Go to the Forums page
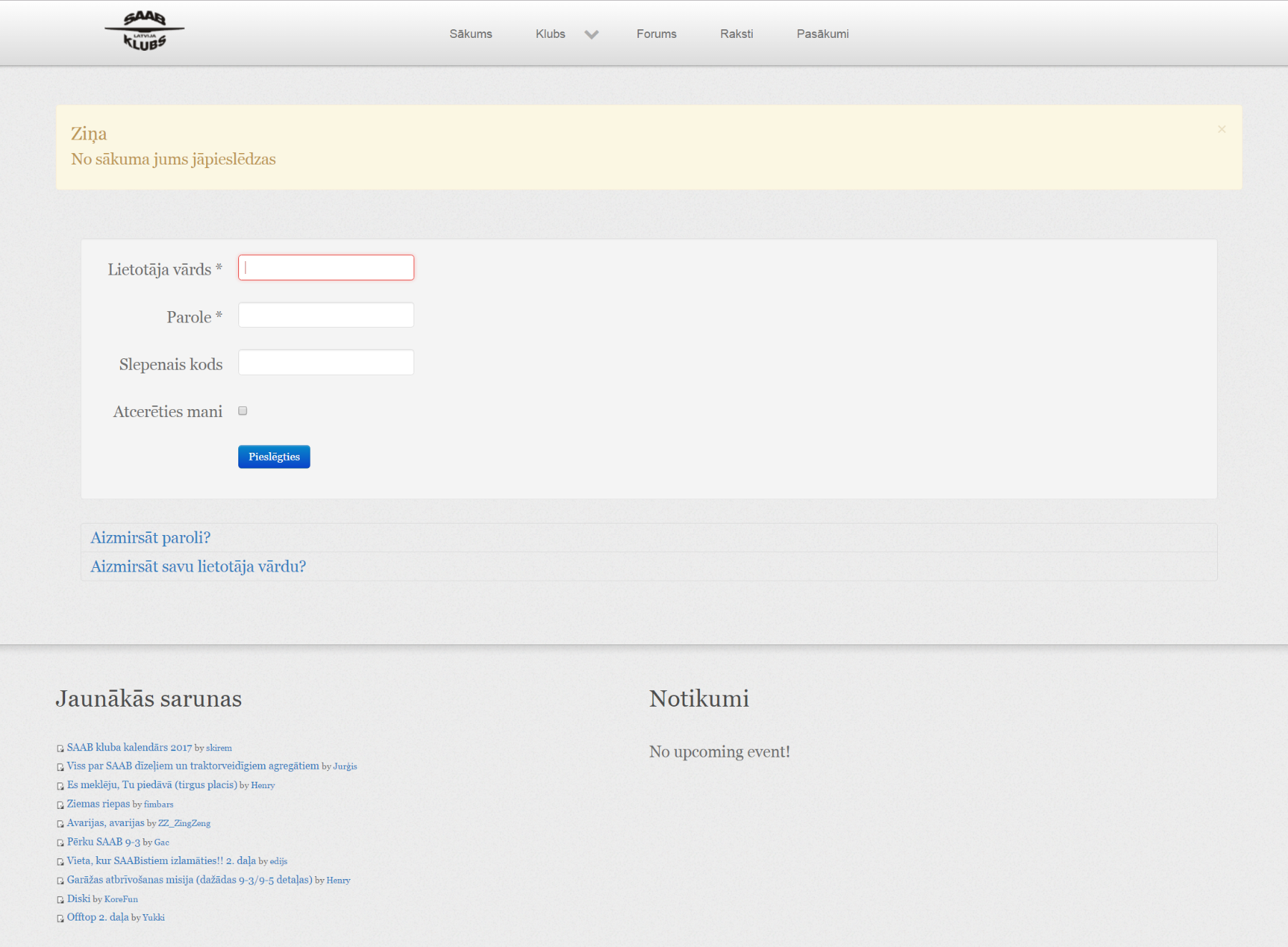This screenshot has height=947, width=1288. coord(656,34)
